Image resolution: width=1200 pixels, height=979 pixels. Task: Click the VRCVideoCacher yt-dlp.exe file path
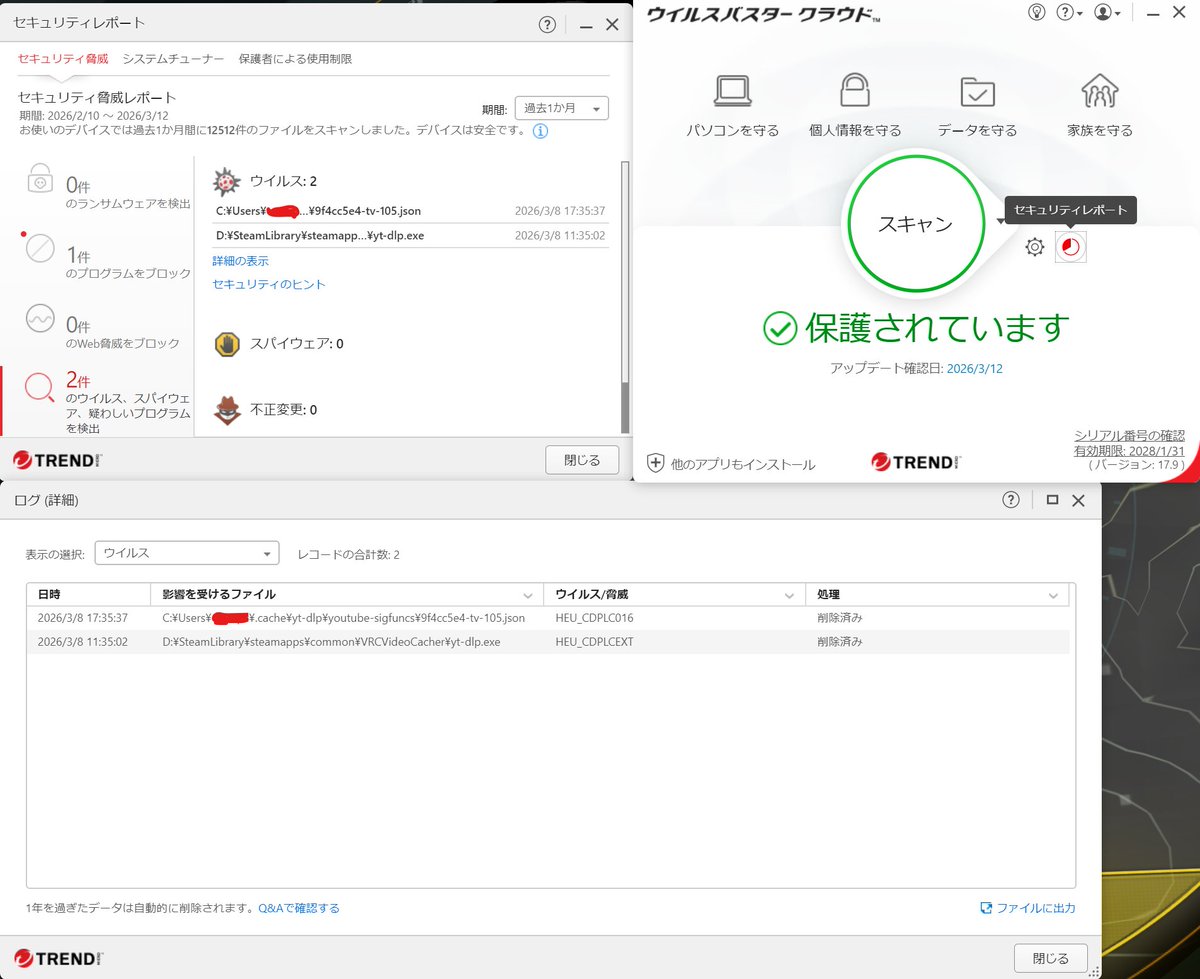coord(331,642)
